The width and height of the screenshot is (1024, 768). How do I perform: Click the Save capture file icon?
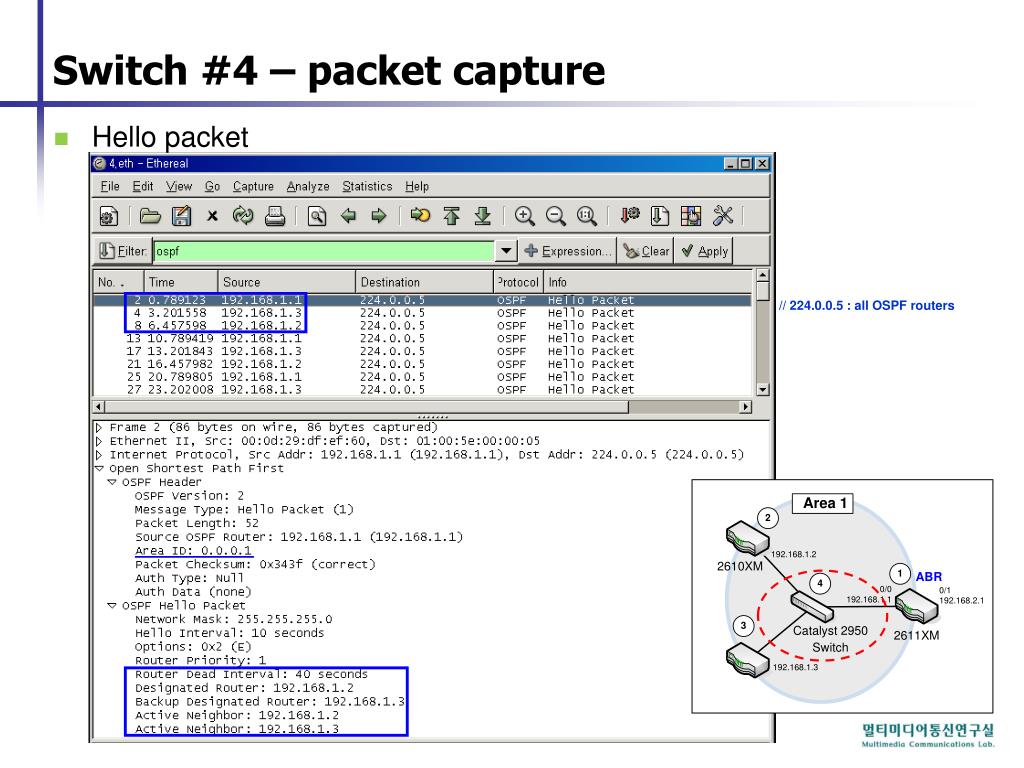(182, 216)
